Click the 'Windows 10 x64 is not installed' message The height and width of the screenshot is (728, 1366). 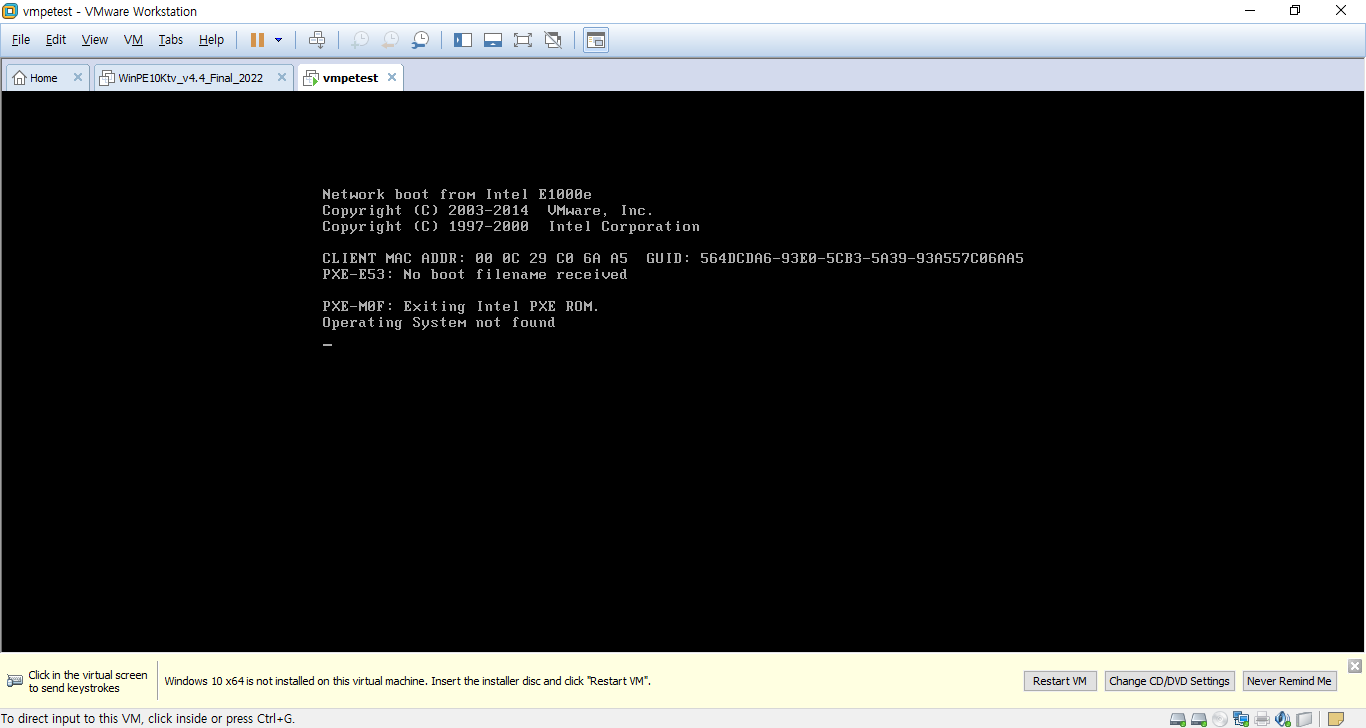click(x=407, y=681)
